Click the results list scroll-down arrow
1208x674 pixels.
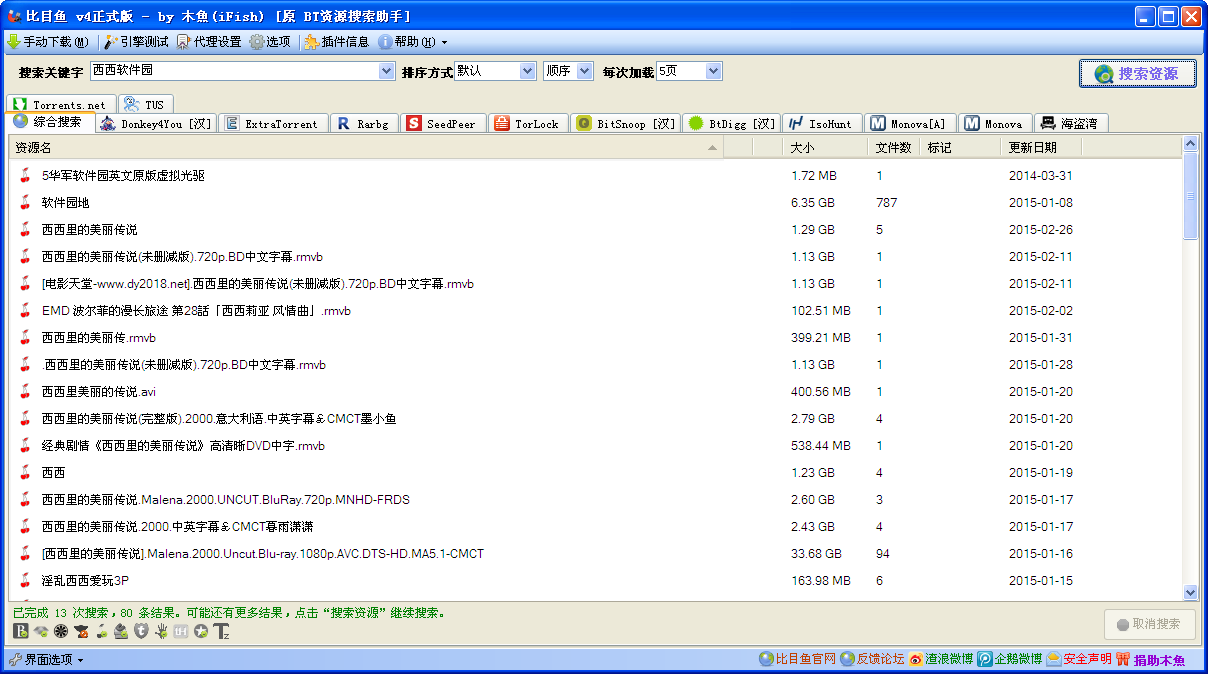tap(1190, 592)
